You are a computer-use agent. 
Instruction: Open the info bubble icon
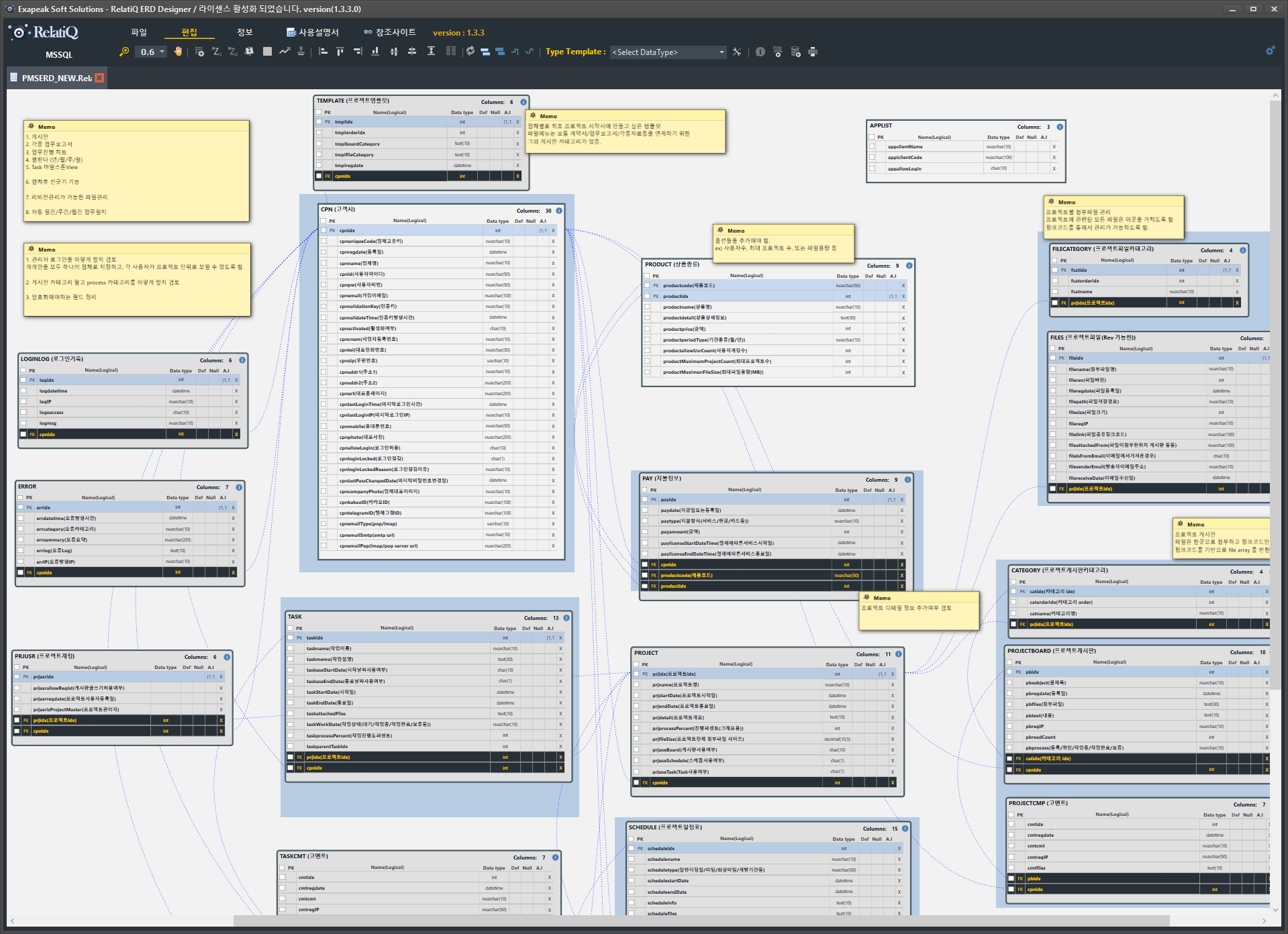[x=760, y=52]
